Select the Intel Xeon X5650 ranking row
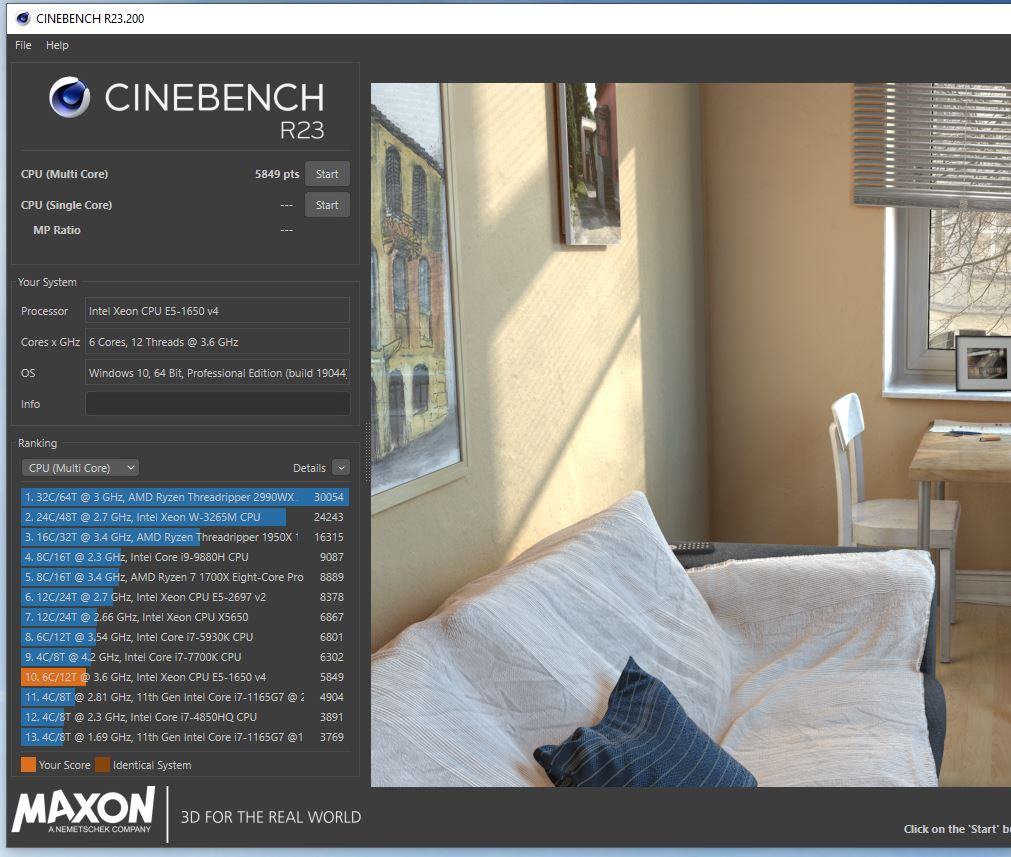Screen dimensions: 1011x857 [x=185, y=617]
